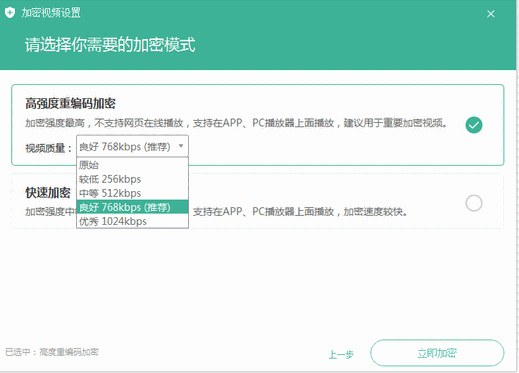Click the 请选择你需要的加密模式 header text
Viewport: 519px width, 373px height.
pyautogui.click(x=110, y=45)
